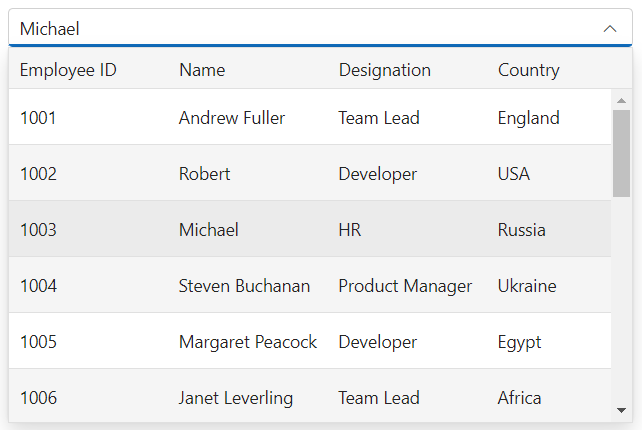Viewport: 642px width, 430px height.
Task: Click the Egypt country cell
Action: [519, 342]
